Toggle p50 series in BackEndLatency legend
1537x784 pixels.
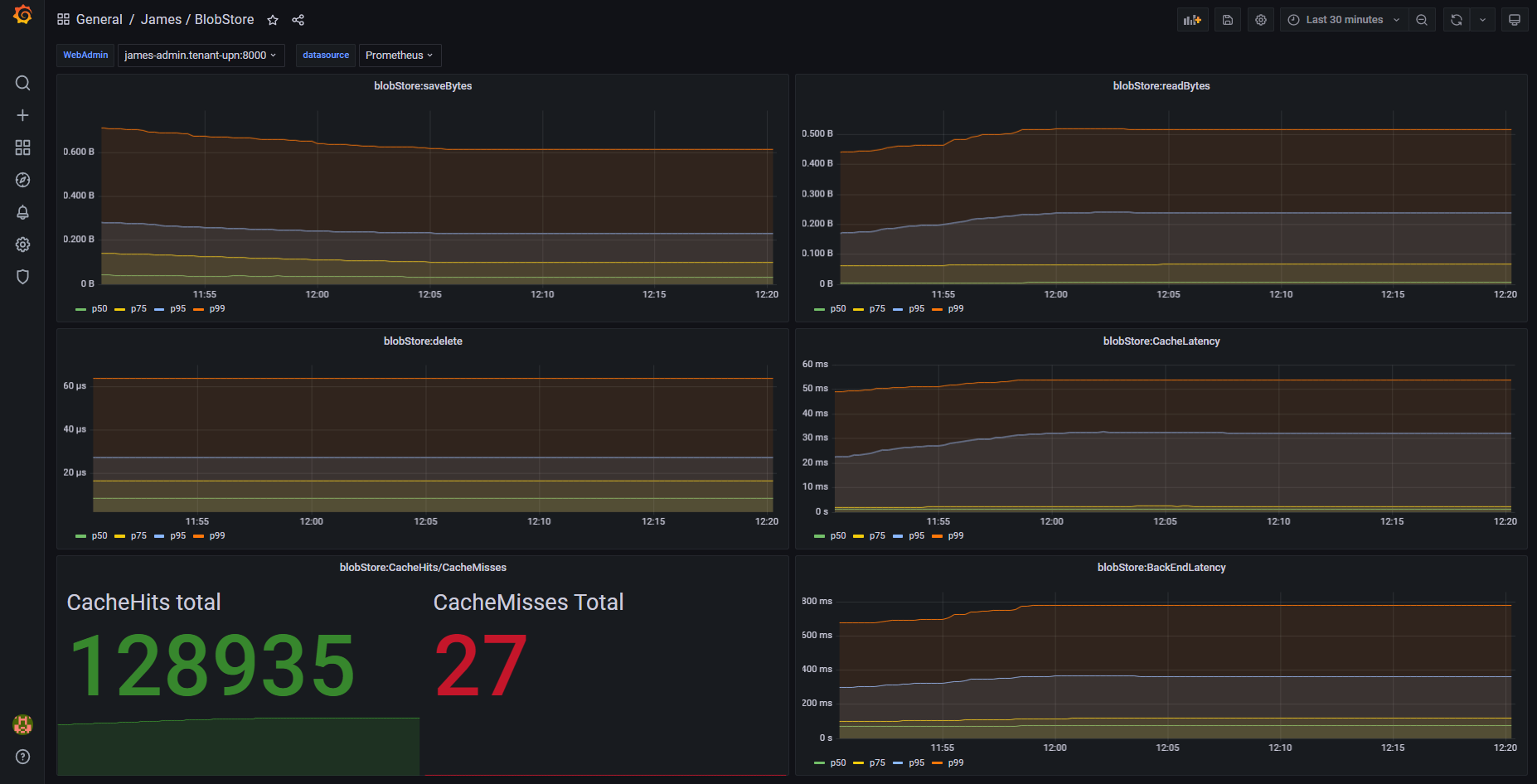(838, 763)
